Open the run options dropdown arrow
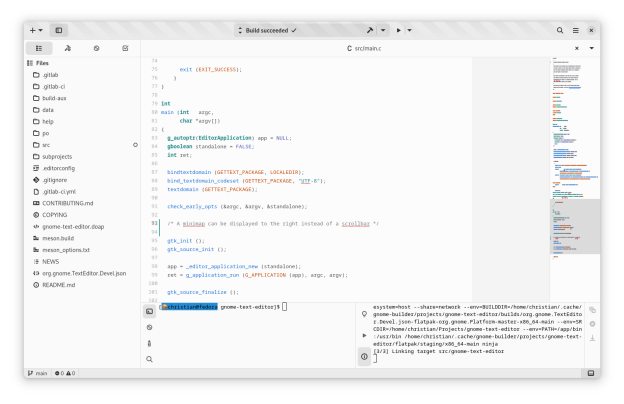The width and height of the screenshot is (624, 404). tap(412, 31)
